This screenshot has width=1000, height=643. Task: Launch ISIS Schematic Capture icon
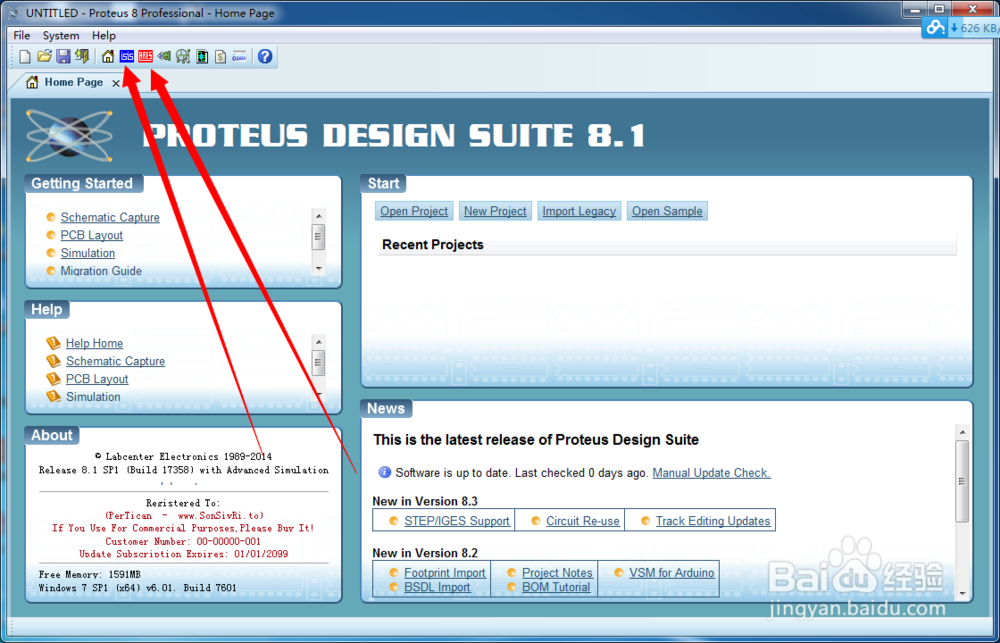click(127, 57)
